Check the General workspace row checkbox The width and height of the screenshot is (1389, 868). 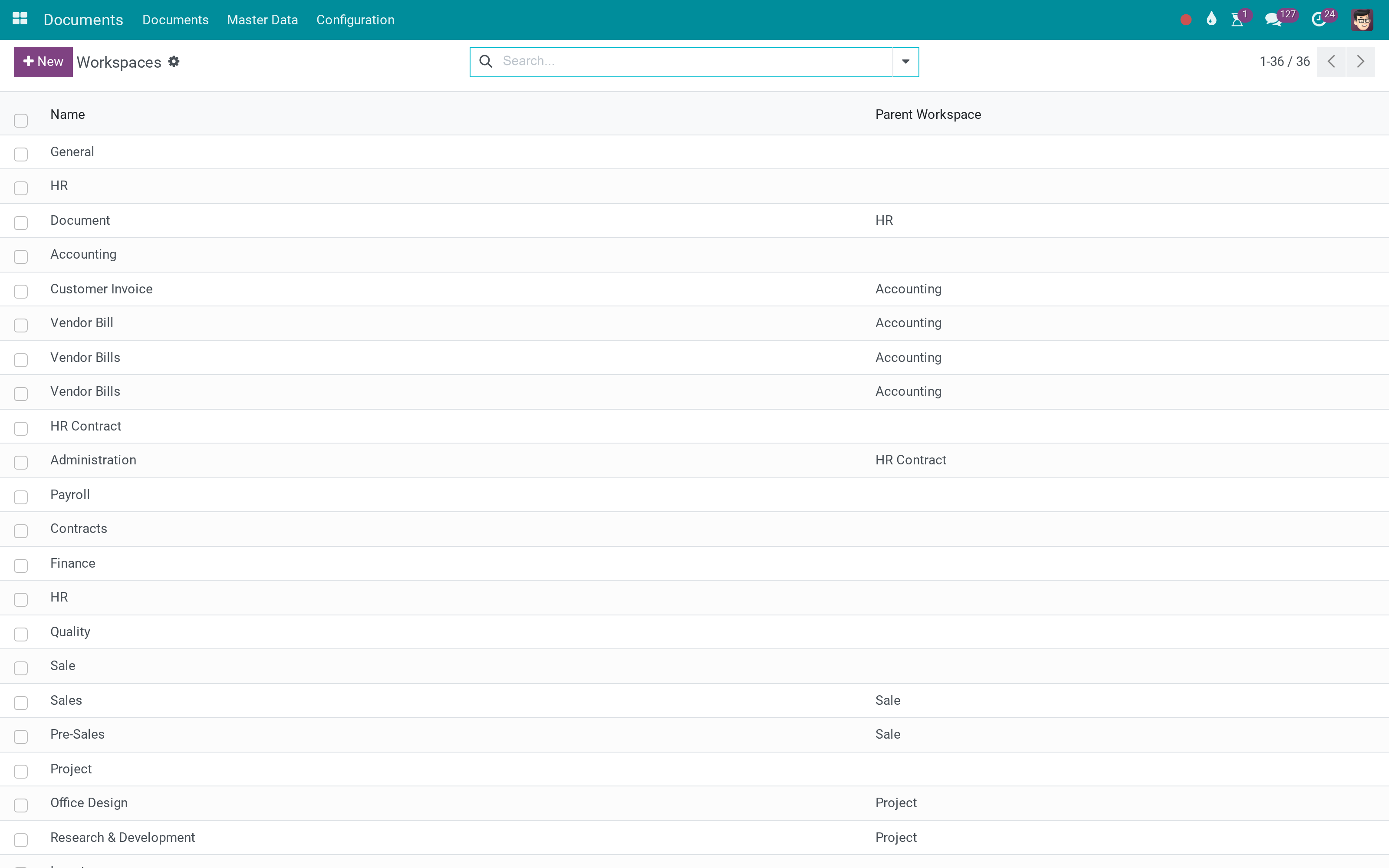click(21, 155)
